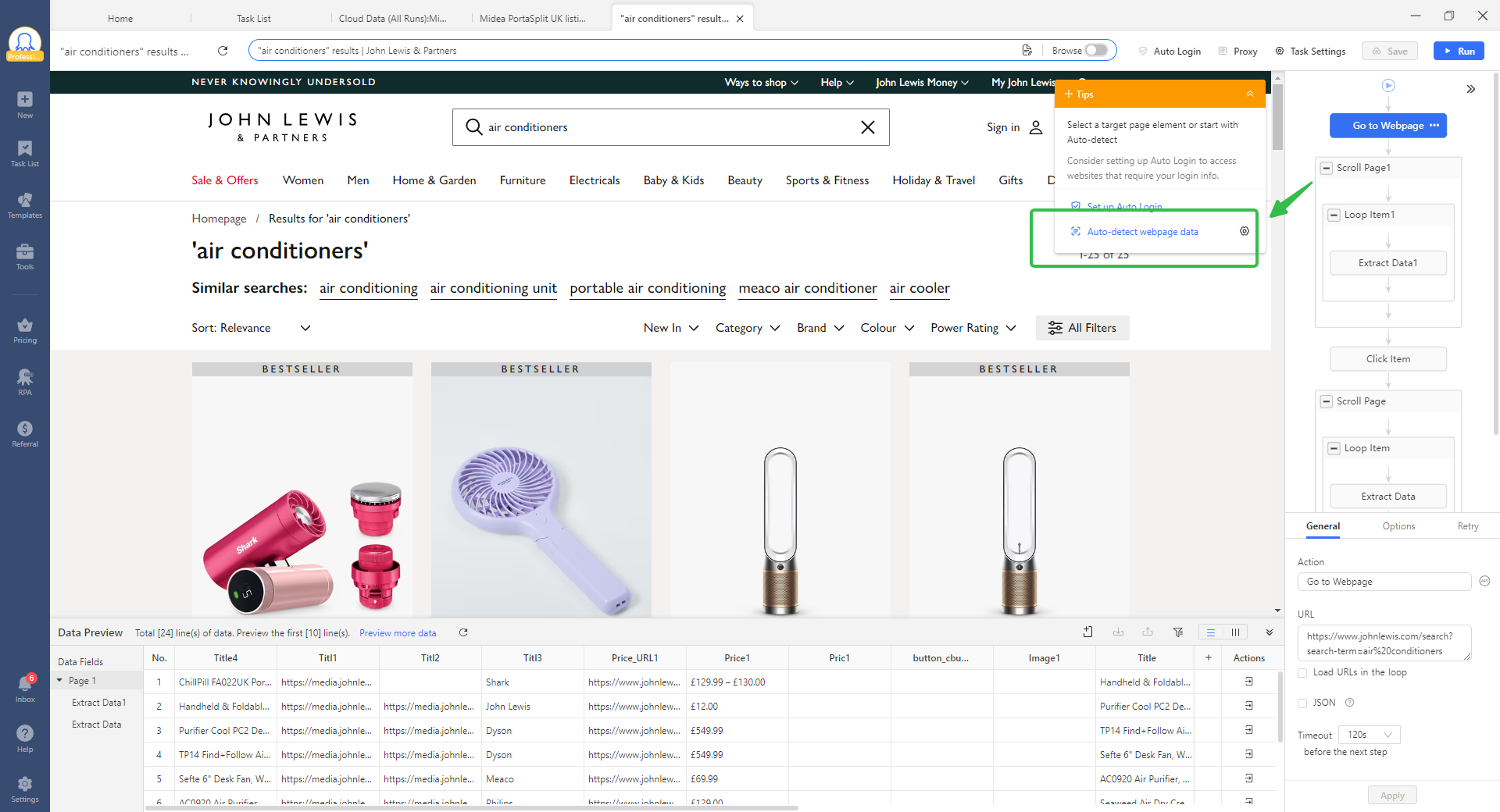Collapse the Data Preview panel
The height and width of the screenshot is (812, 1500).
pyautogui.click(x=1270, y=632)
